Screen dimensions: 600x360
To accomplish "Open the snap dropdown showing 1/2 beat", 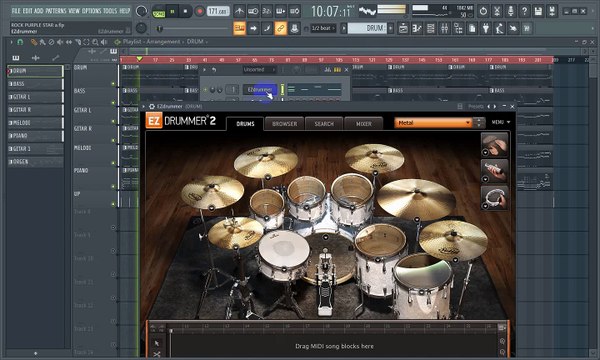I will pyautogui.click(x=323, y=28).
